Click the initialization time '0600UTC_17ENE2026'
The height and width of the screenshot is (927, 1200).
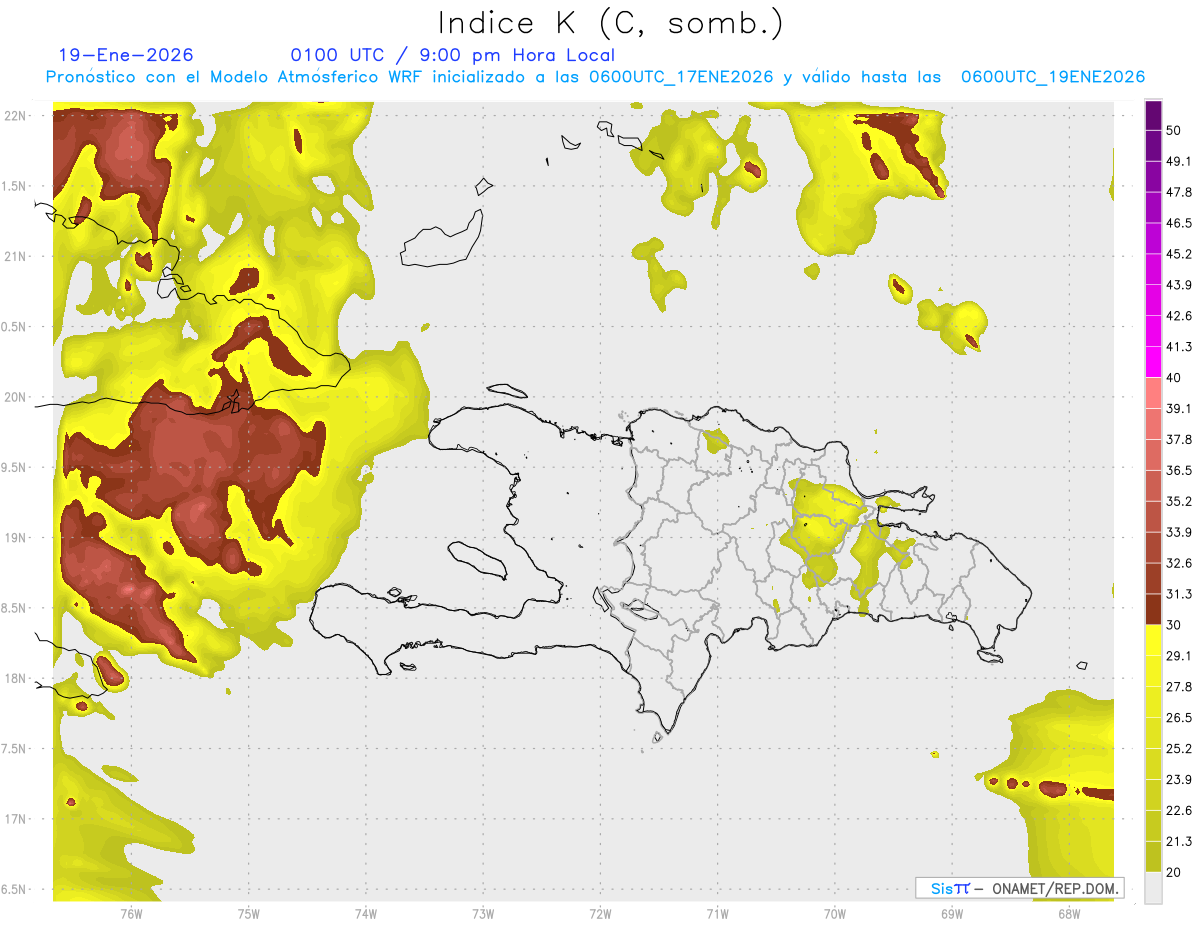click(681, 77)
